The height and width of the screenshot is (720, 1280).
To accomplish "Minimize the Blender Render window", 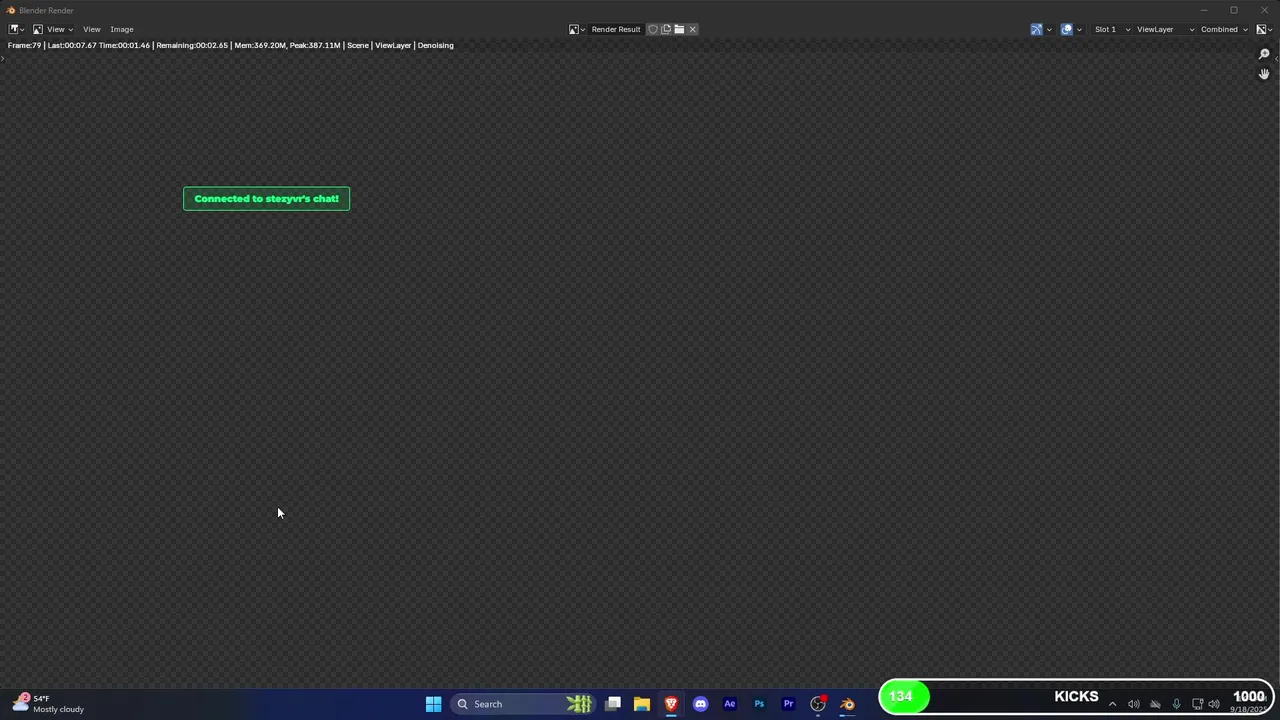I will 1203,10.
